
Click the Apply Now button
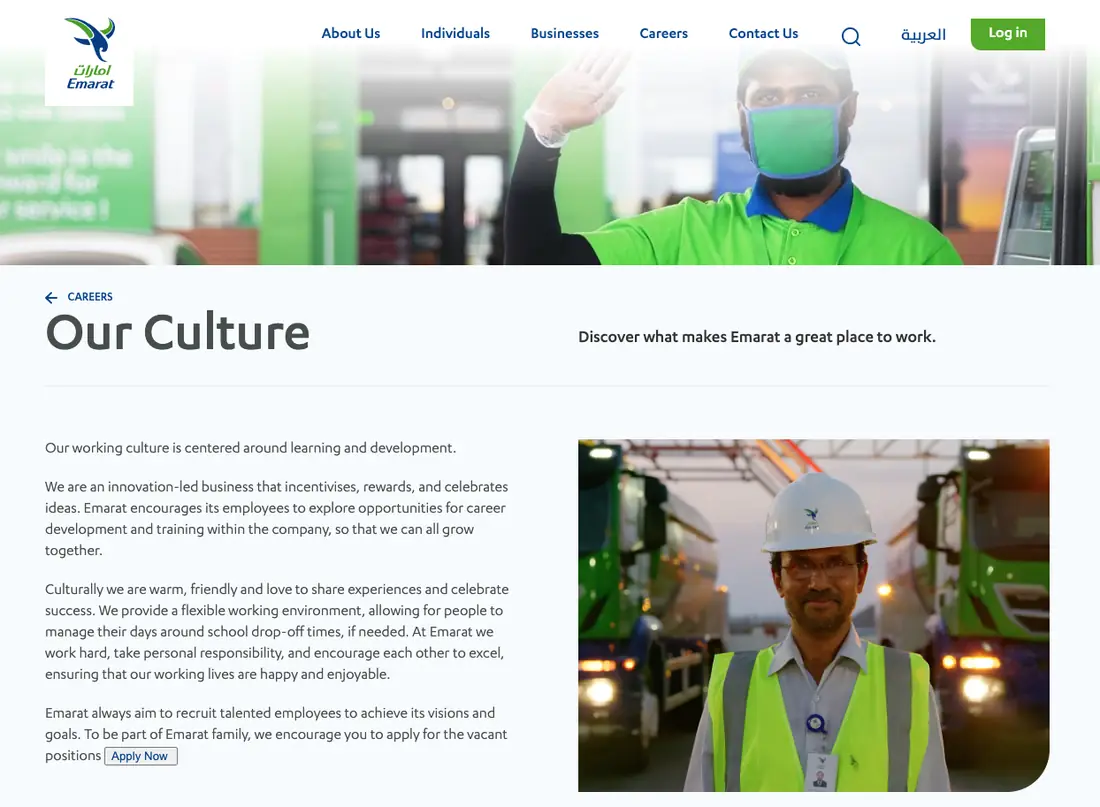[x=140, y=756]
